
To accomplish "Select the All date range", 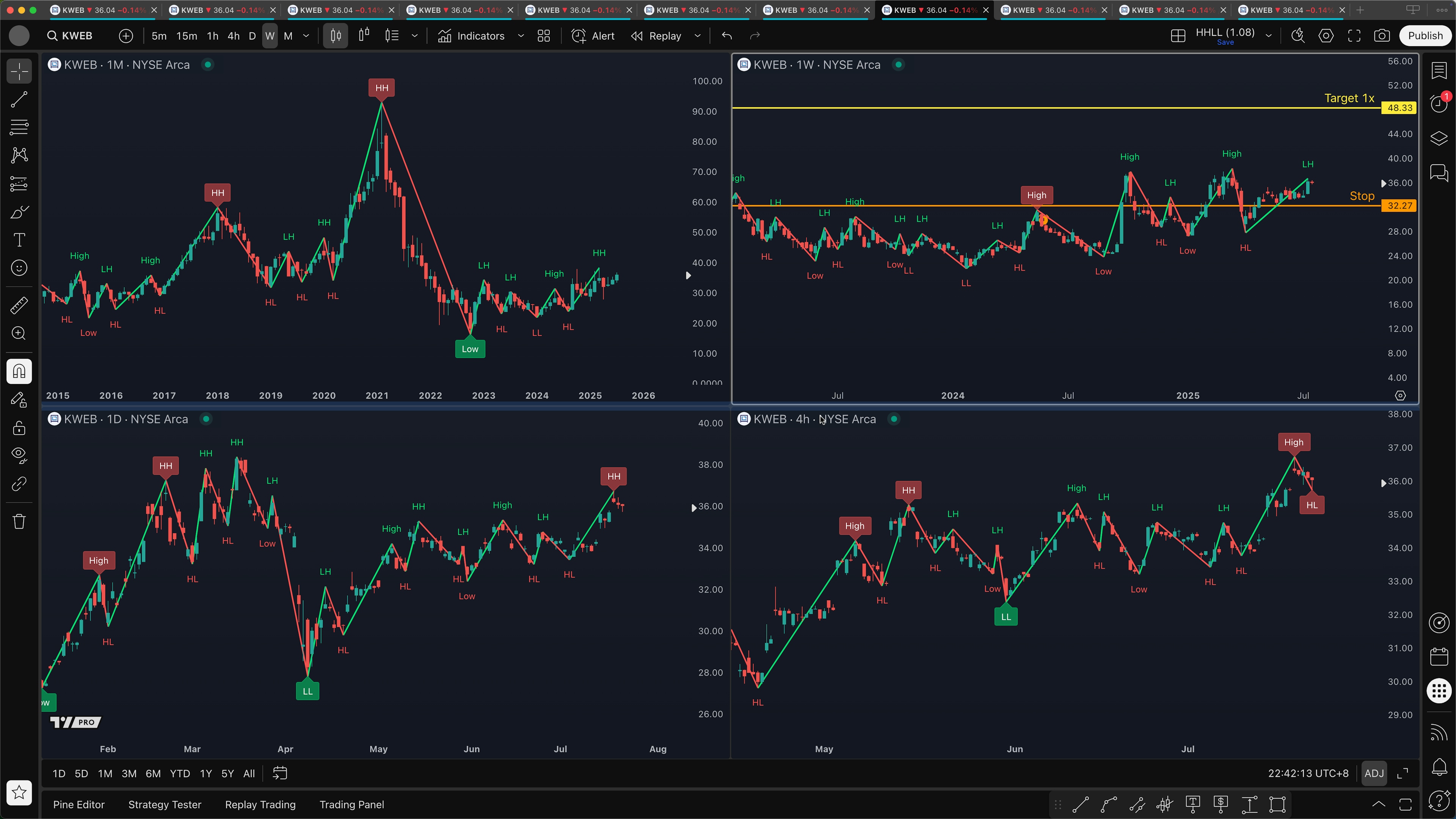I will 249,773.
